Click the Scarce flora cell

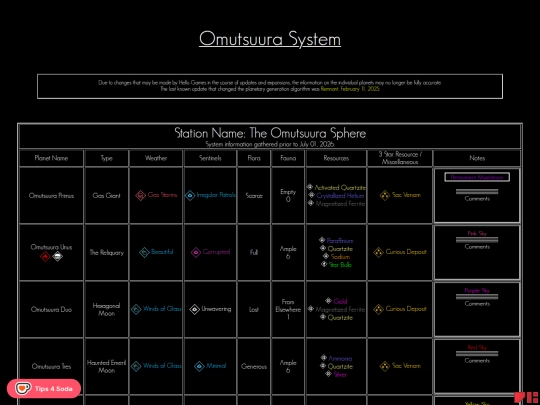click(x=254, y=196)
